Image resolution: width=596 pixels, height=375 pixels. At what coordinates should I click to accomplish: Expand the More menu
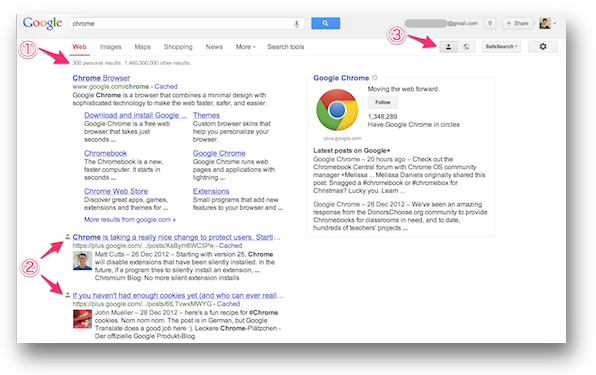tap(246, 47)
